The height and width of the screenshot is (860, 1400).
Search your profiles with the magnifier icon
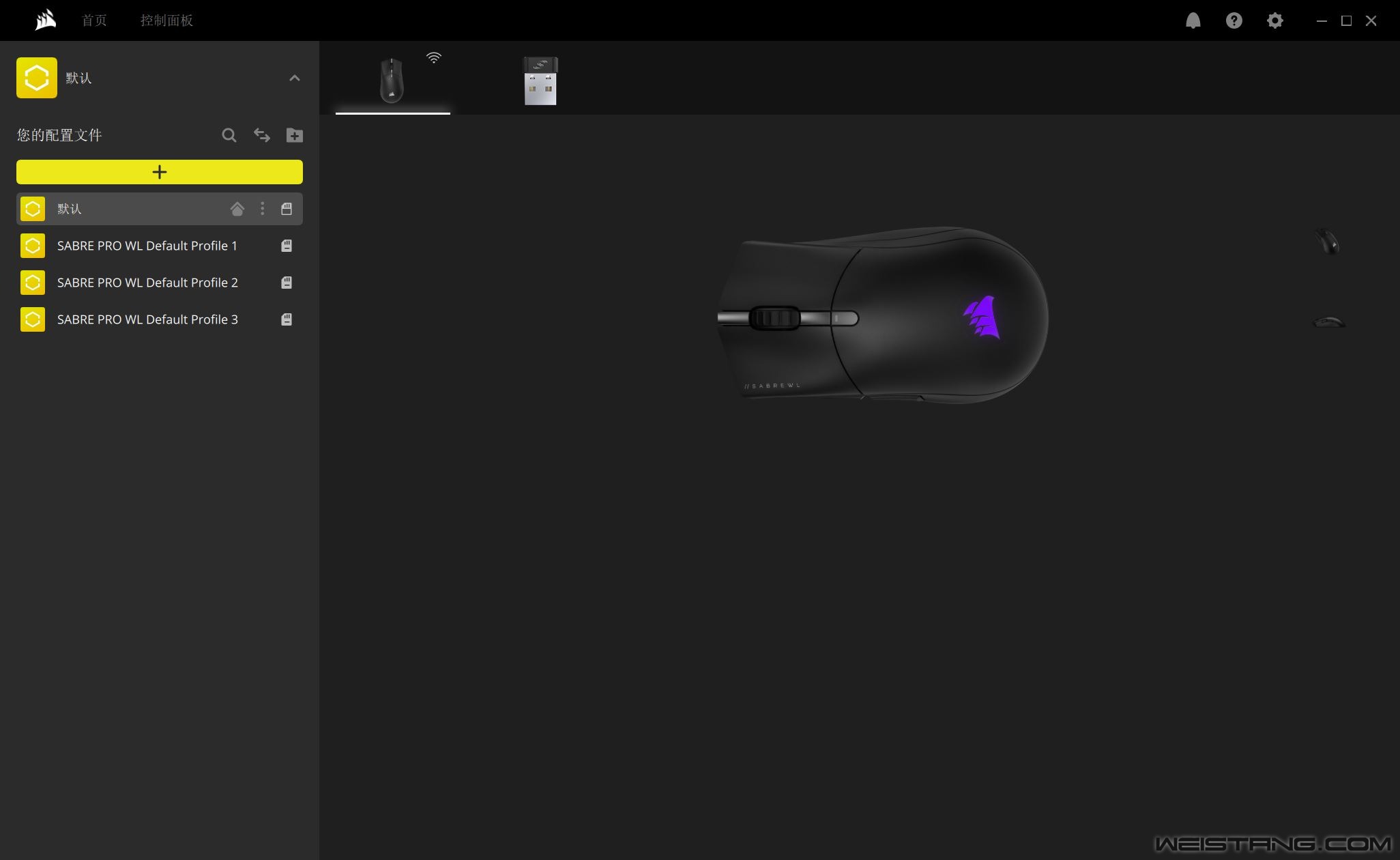click(x=229, y=135)
